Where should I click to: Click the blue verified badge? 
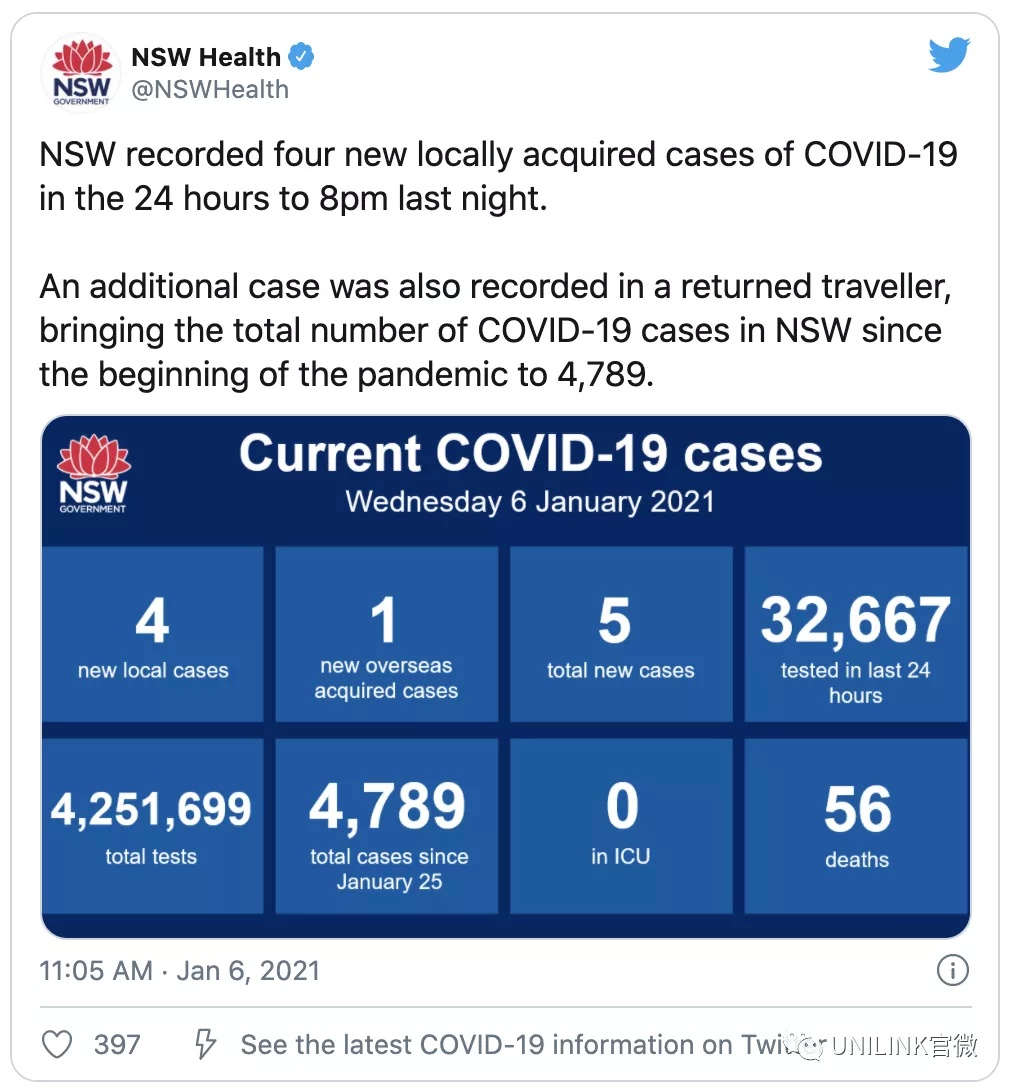[301, 56]
